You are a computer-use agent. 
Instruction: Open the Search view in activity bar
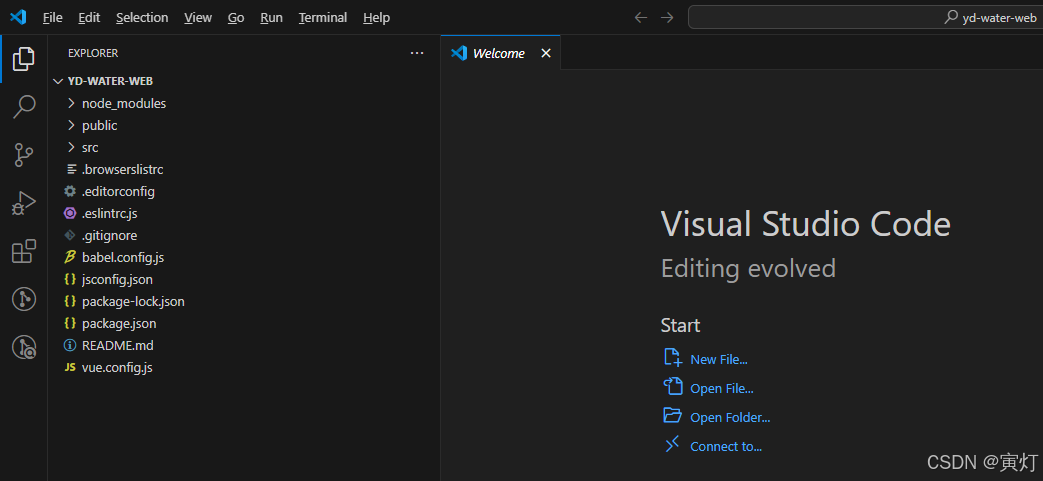point(23,106)
